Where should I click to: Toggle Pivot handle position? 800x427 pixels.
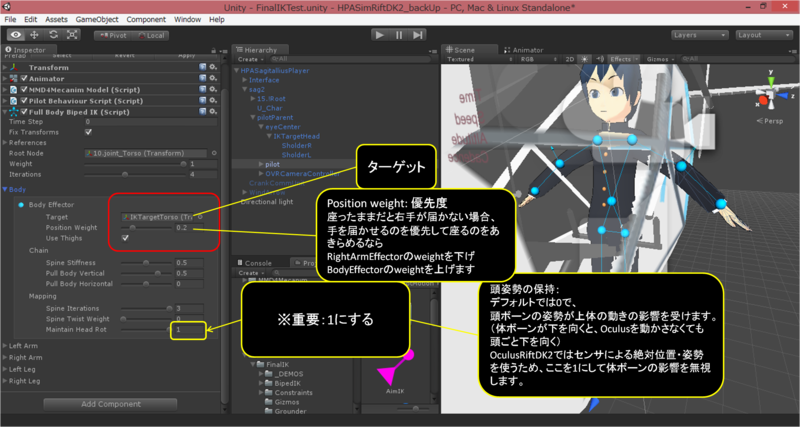tap(113, 35)
